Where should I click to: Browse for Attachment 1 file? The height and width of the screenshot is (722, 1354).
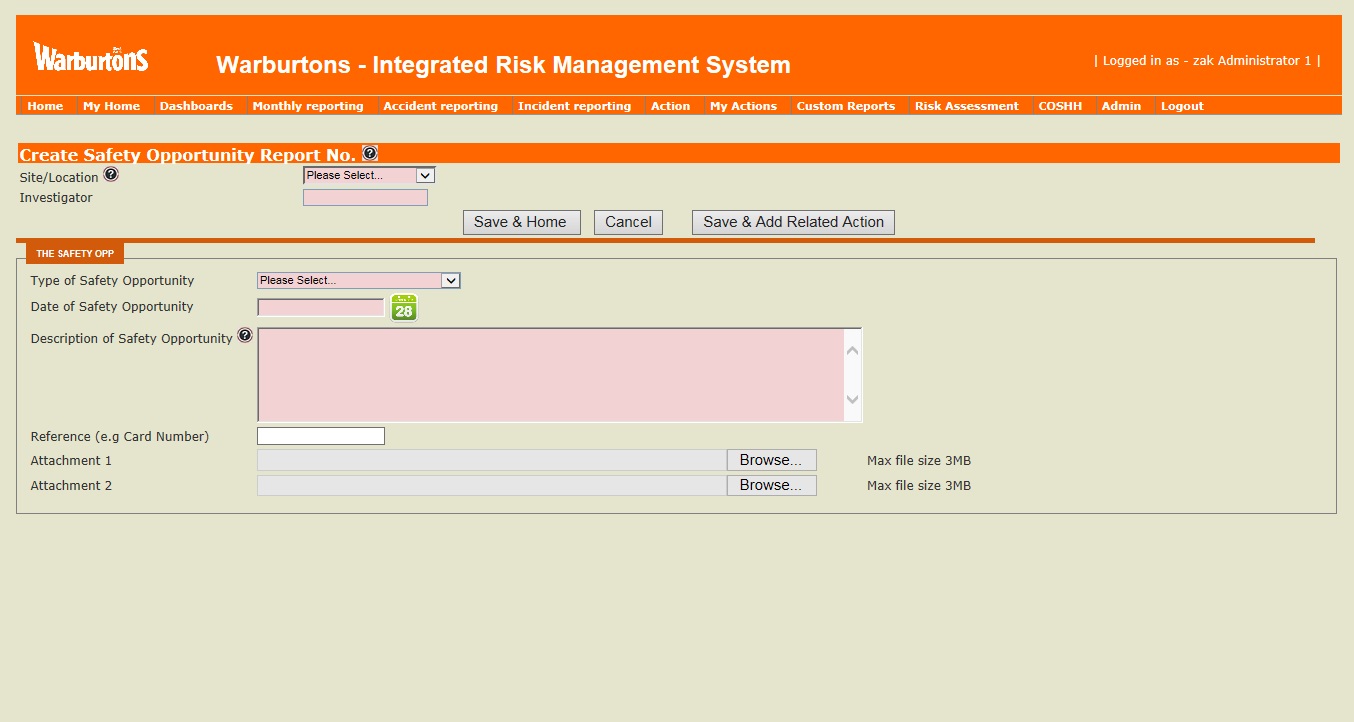coord(770,460)
